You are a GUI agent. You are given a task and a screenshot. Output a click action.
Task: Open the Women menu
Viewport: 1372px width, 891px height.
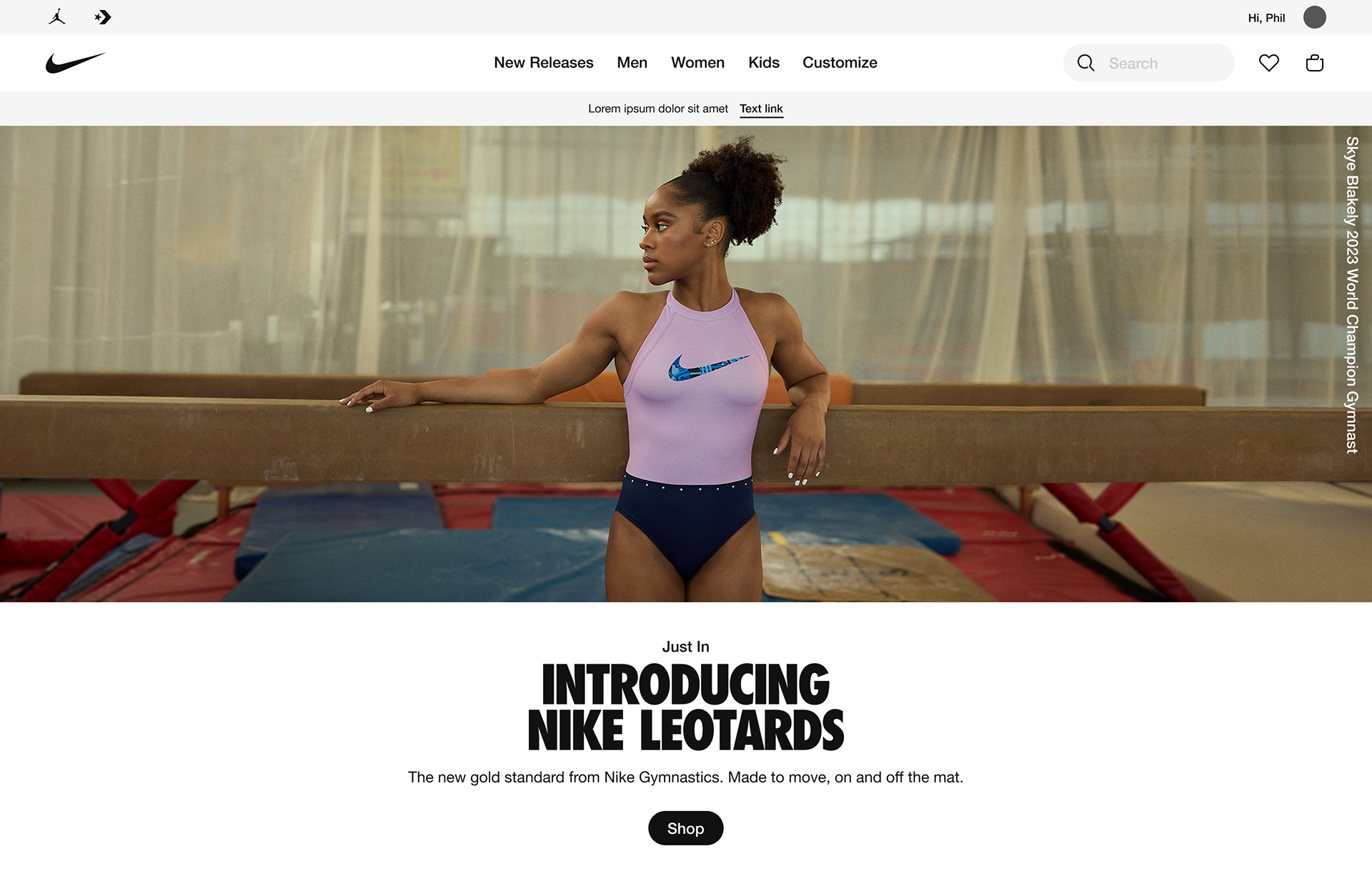tap(698, 63)
